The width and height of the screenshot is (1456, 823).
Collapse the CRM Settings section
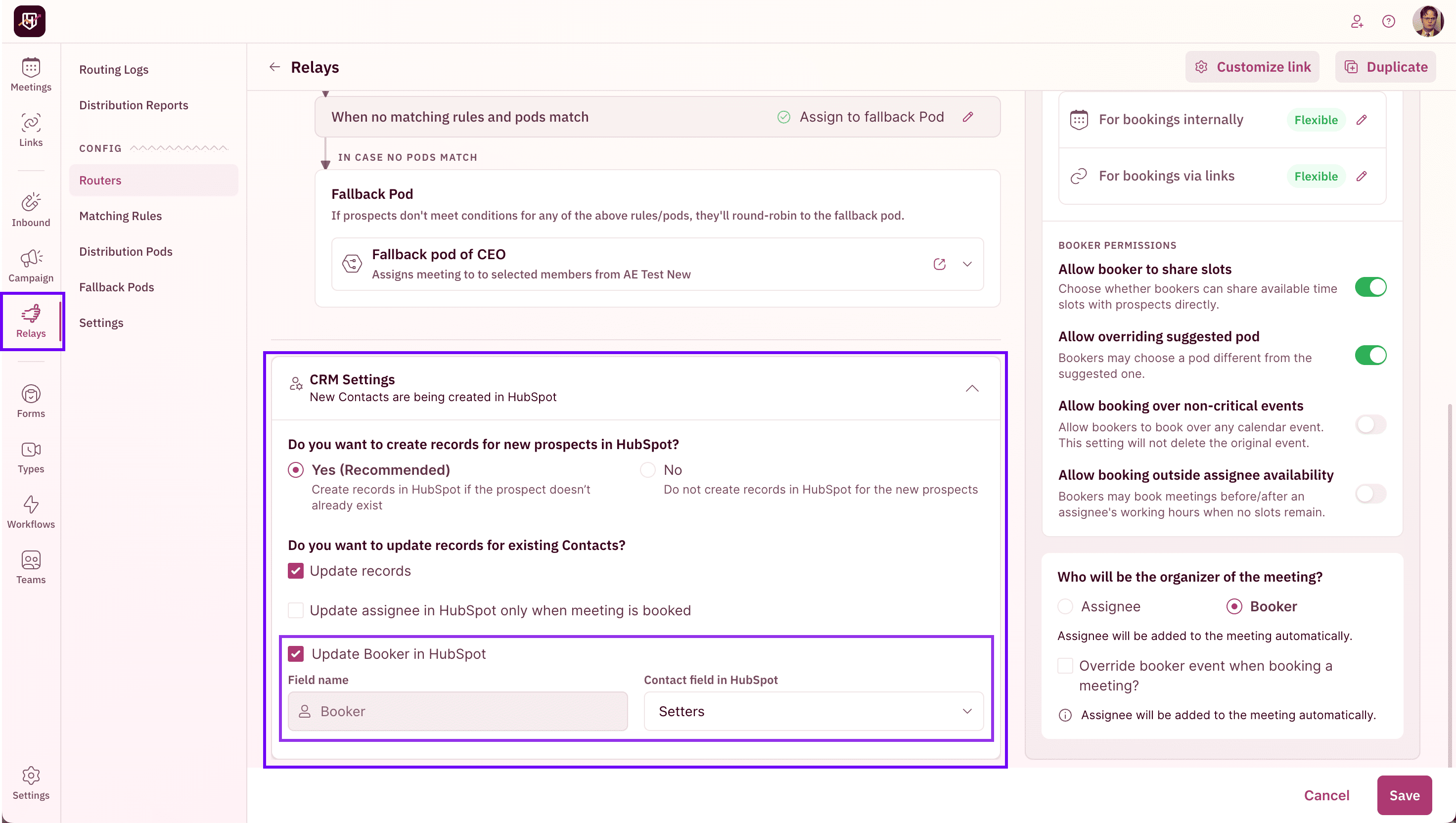(x=972, y=388)
